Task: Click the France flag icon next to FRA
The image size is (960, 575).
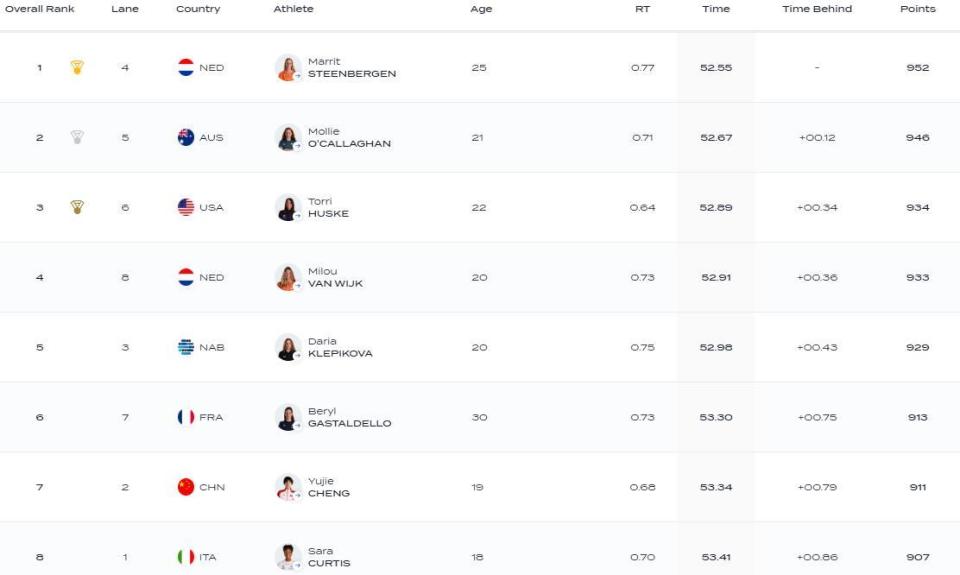Action: pos(186,417)
